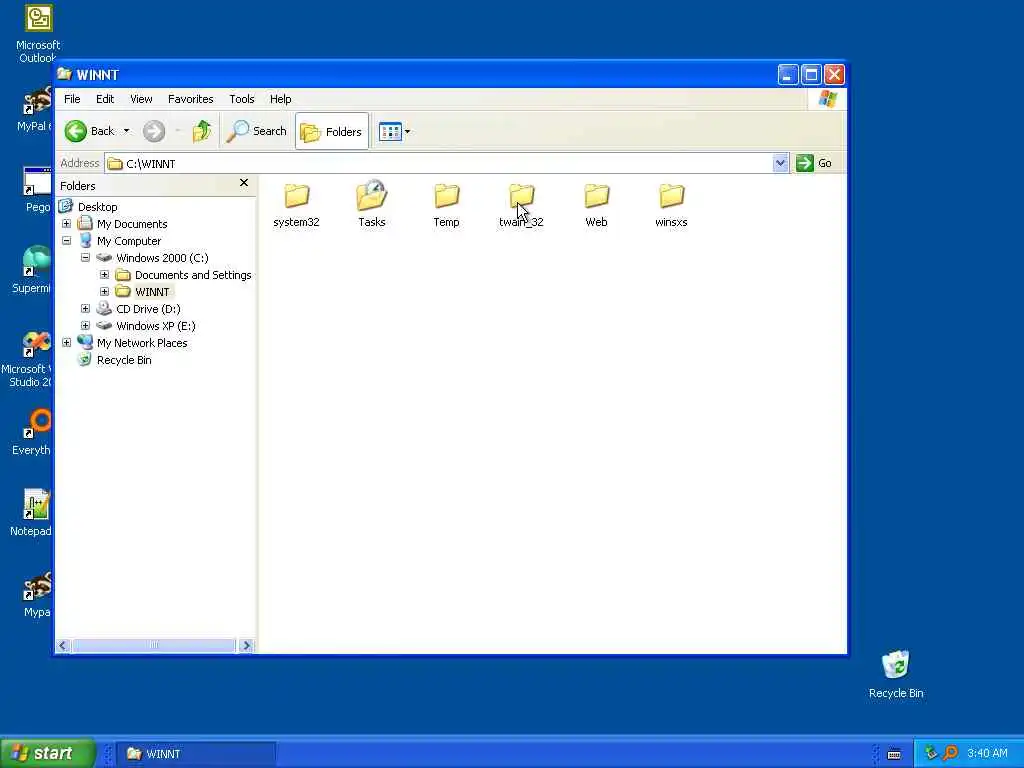This screenshot has height=768, width=1024.
Task: Select the twain_32 folder icon
Action: coord(522,195)
